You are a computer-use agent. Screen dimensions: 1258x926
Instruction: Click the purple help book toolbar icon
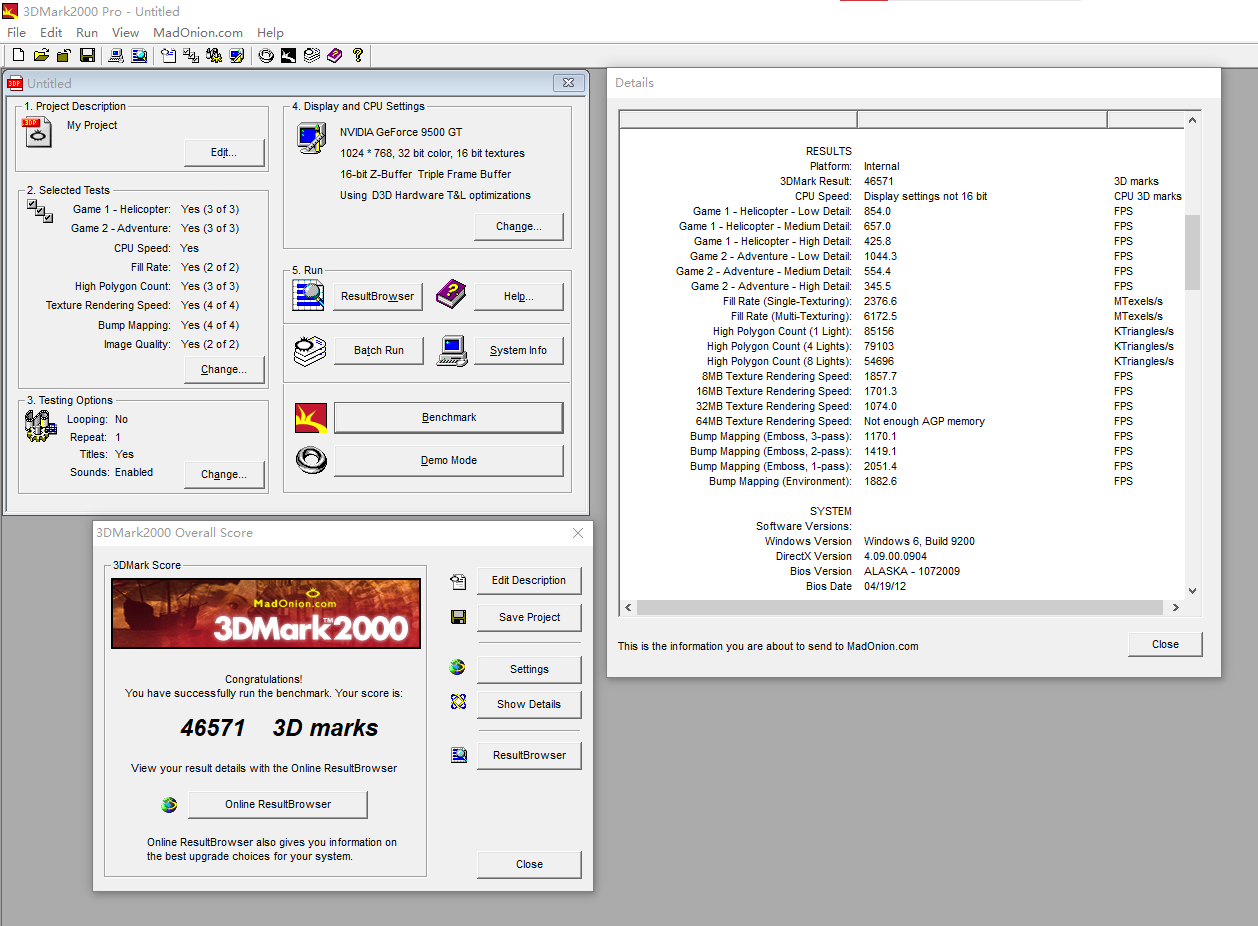(334, 56)
